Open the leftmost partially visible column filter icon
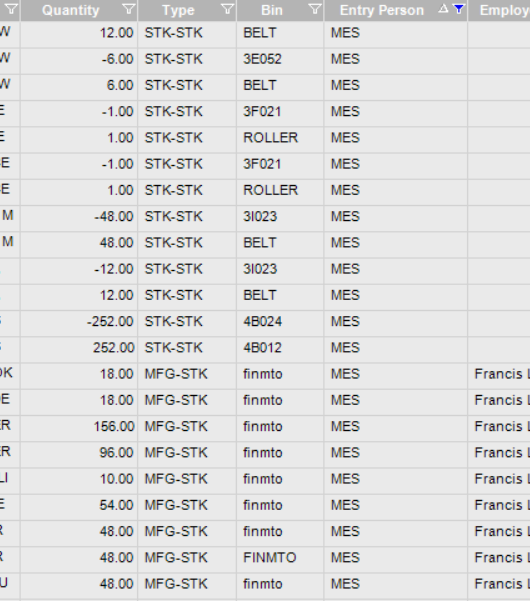Viewport: 530px width, 601px height. (x=11, y=9)
